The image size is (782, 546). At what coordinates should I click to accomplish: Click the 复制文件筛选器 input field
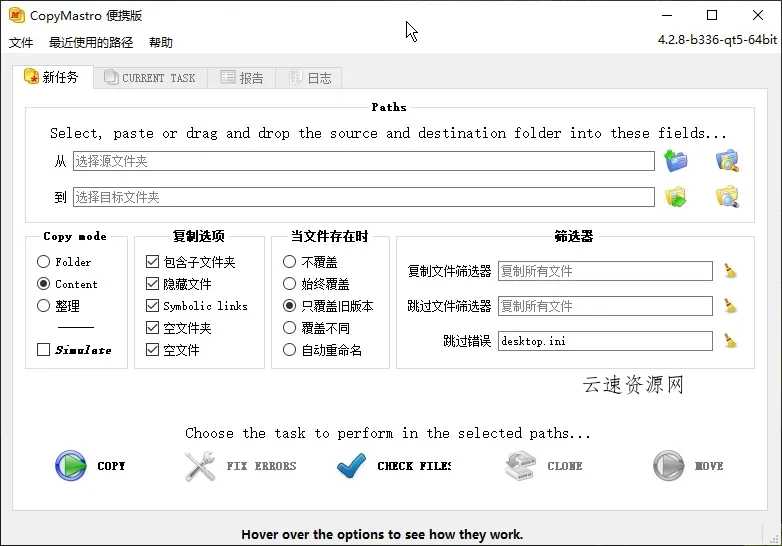605,271
